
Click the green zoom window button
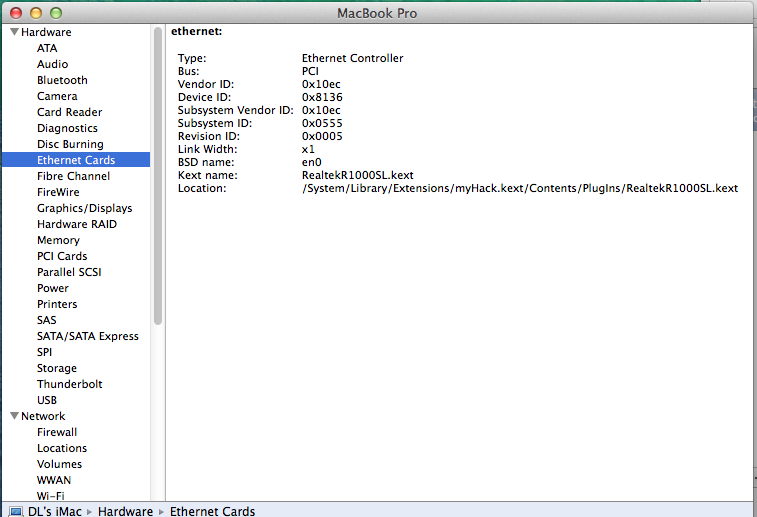[55, 13]
